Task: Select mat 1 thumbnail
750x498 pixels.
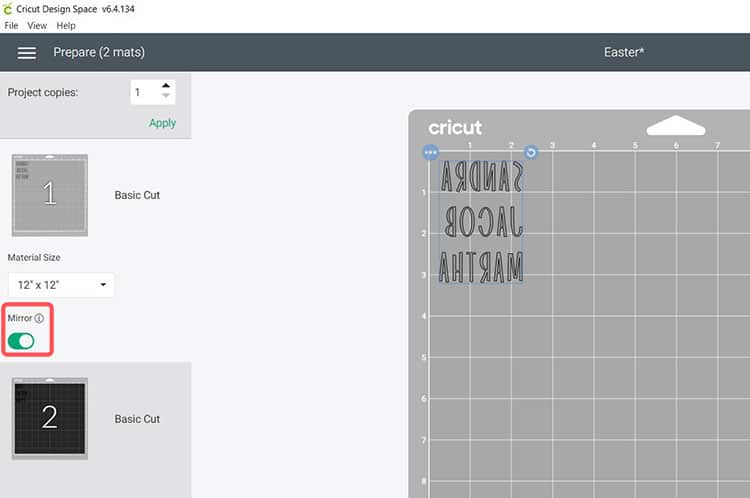Action: coord(50,195)
